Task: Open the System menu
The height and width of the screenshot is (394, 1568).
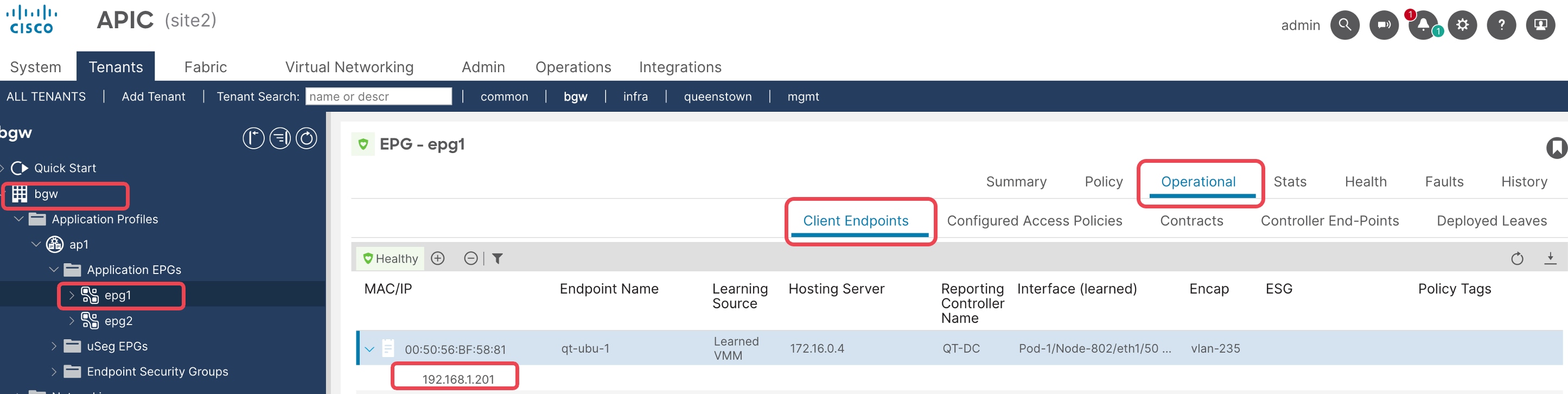Action: (x=36, y=67)
